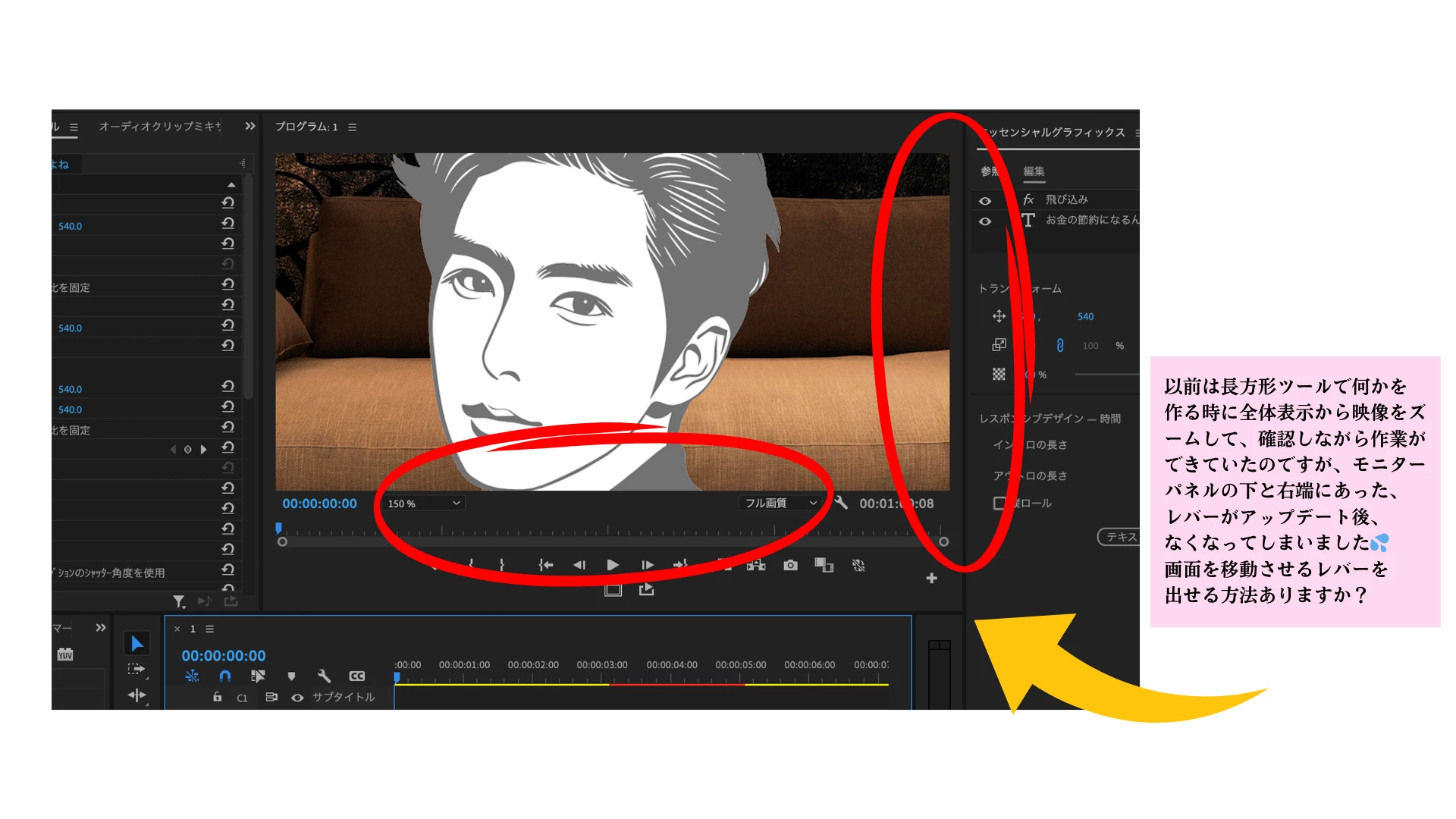Enable the Roll checkbox

click(x=1000, y=503)
